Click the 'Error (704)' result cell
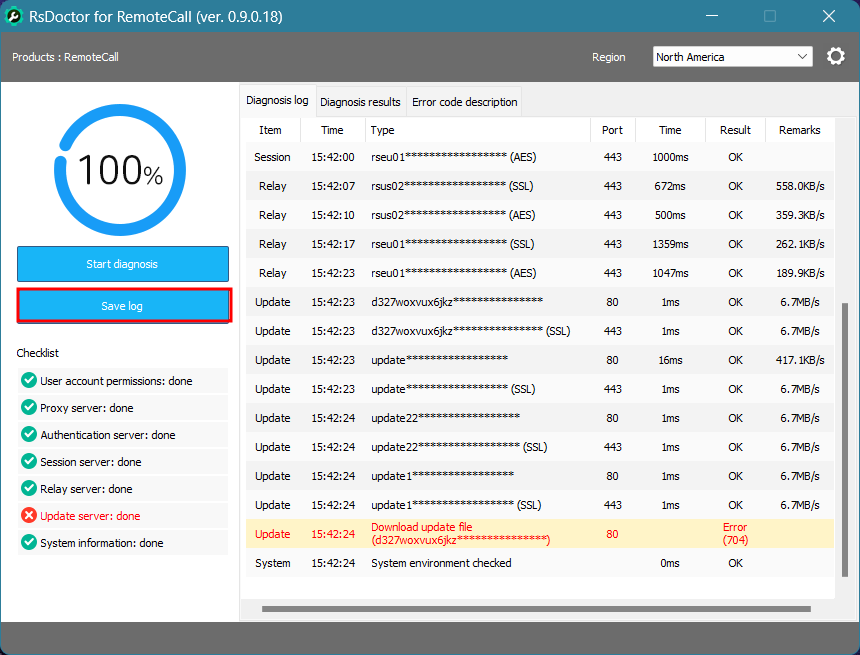The image size is (860, 655). coord(735,533)
